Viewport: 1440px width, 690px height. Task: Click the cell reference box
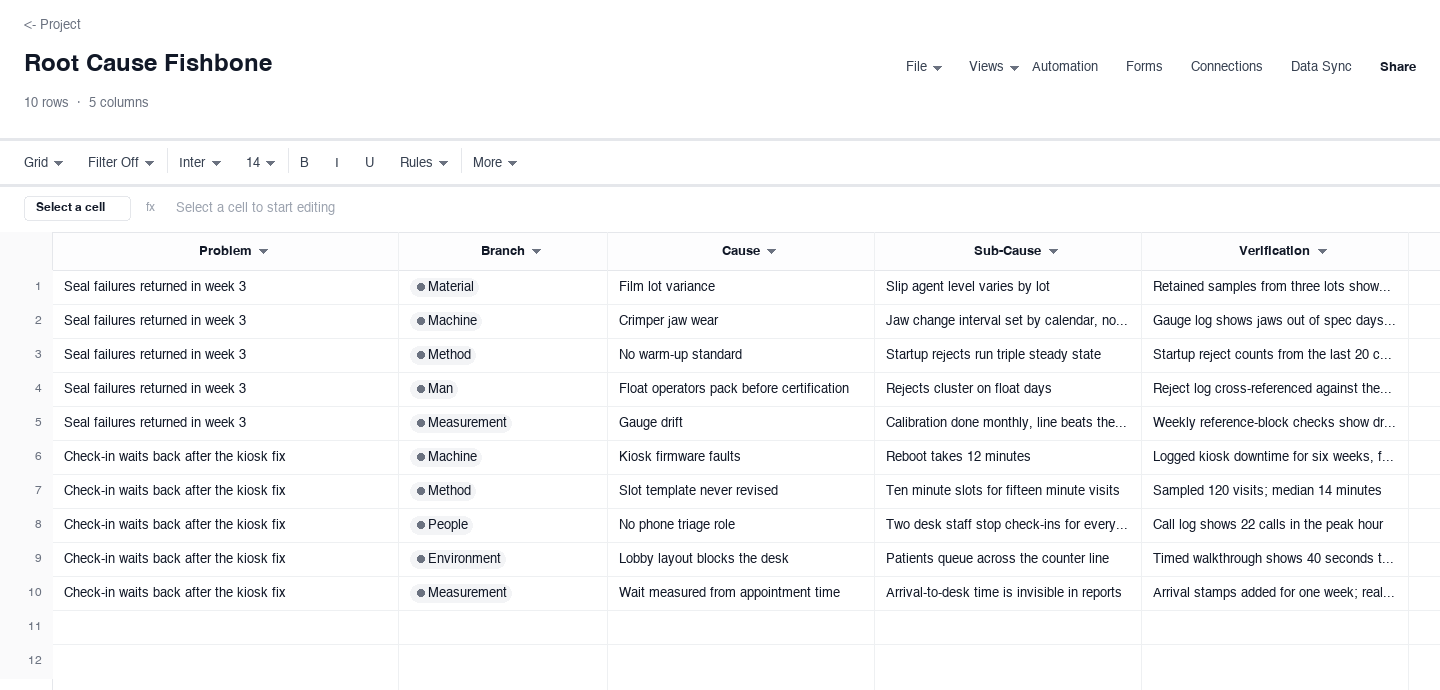click(x=77, y=208)
